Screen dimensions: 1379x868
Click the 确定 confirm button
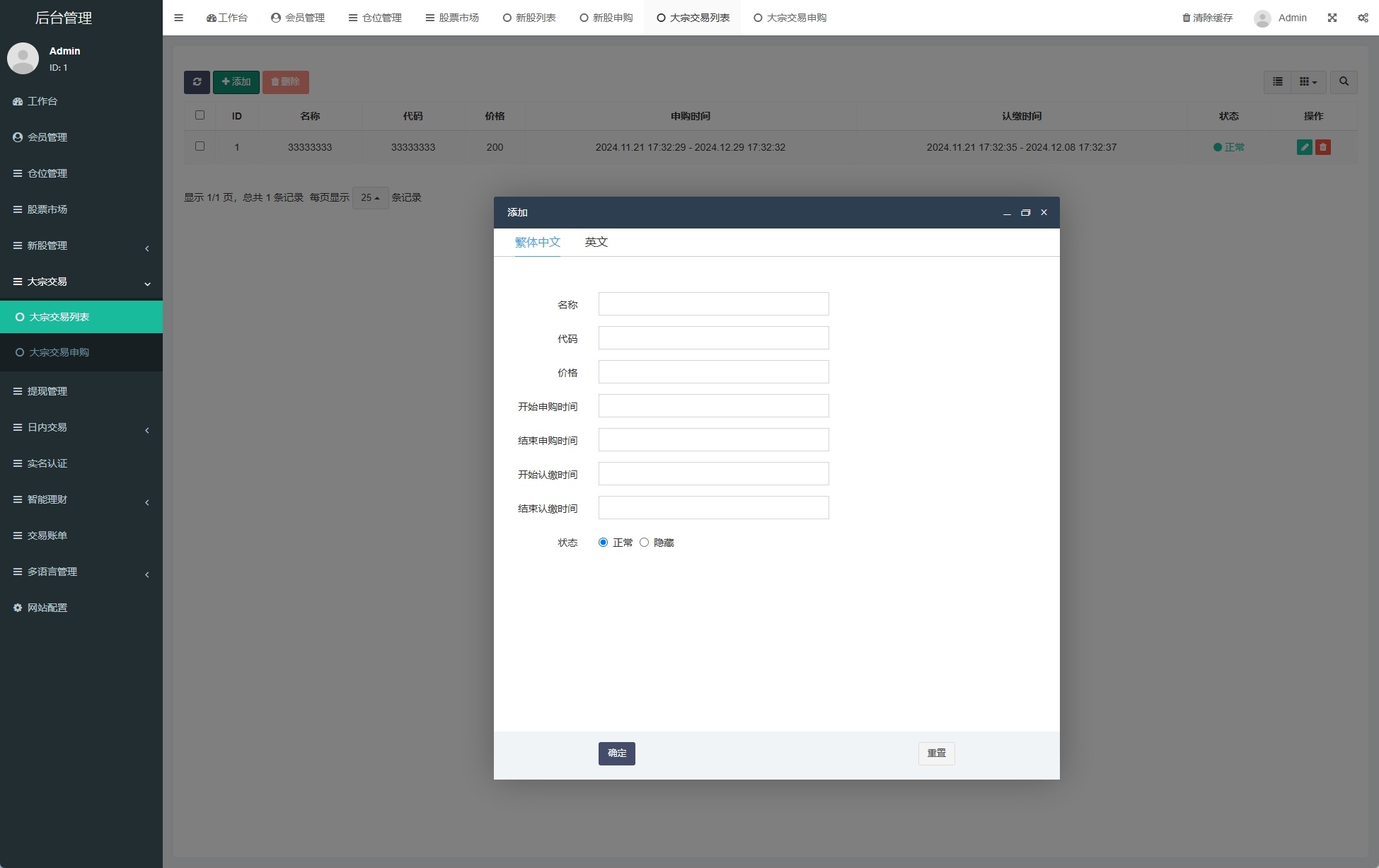[x=617, y=753]
